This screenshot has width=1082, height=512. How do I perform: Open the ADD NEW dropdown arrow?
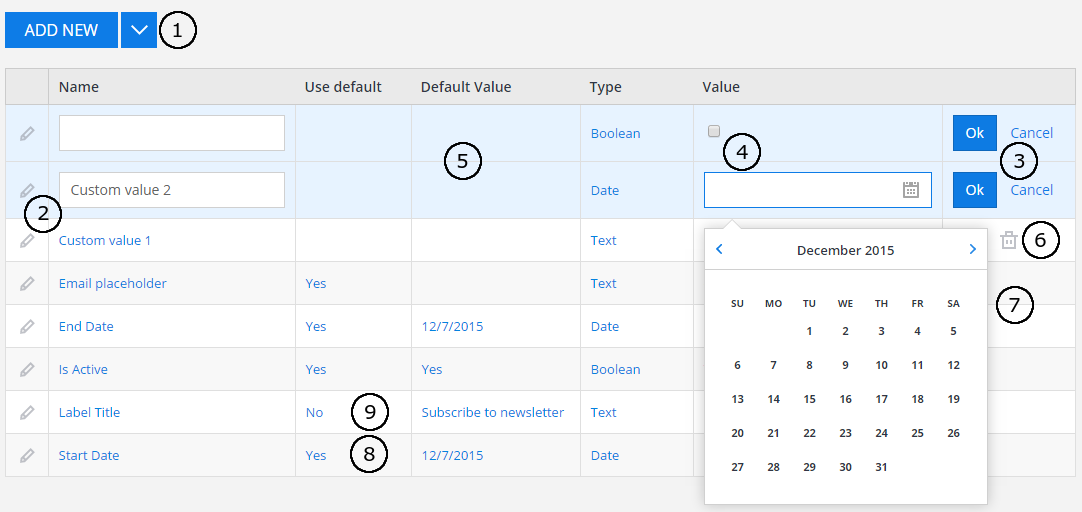click(x=139, y=30)
